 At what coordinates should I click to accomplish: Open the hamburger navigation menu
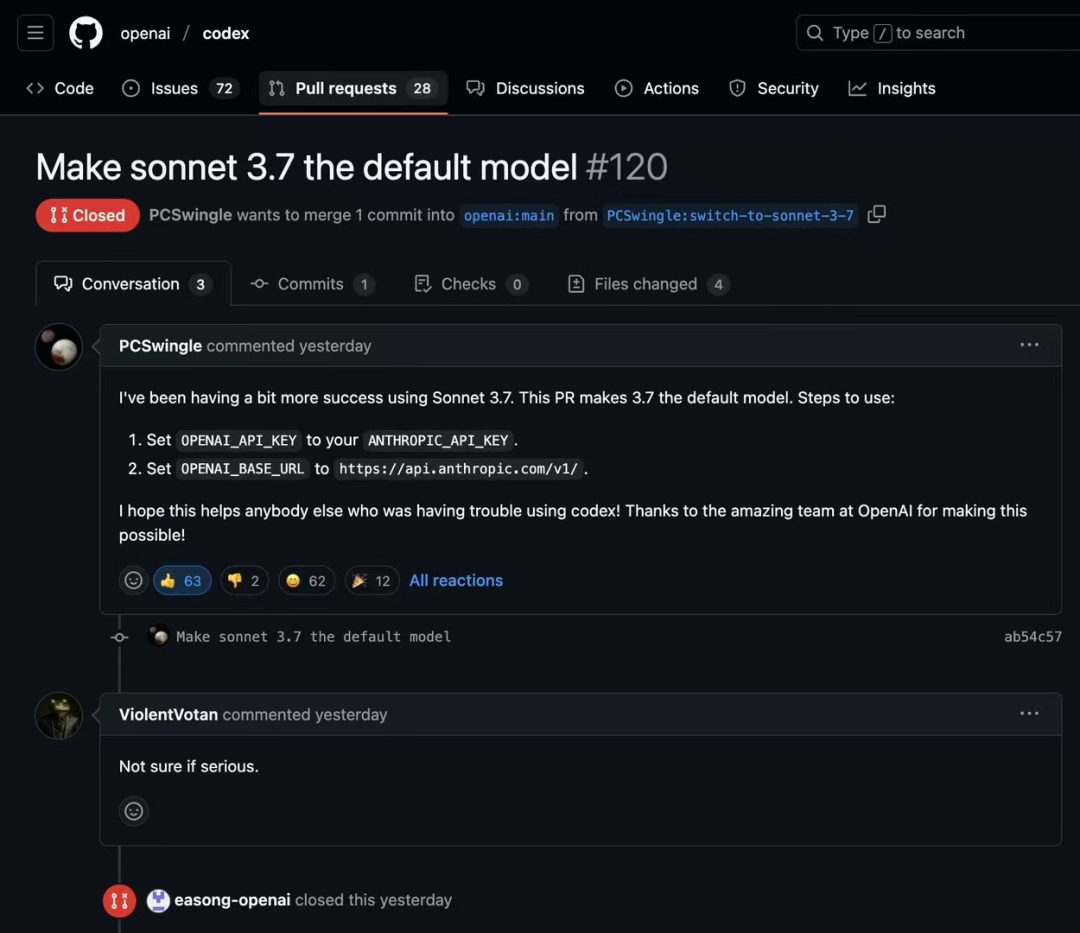click(x=35, y=32)
